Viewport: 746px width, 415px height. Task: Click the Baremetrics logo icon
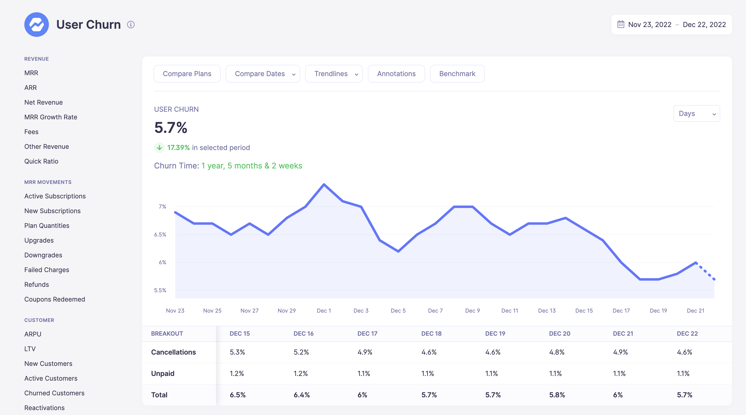37,24
